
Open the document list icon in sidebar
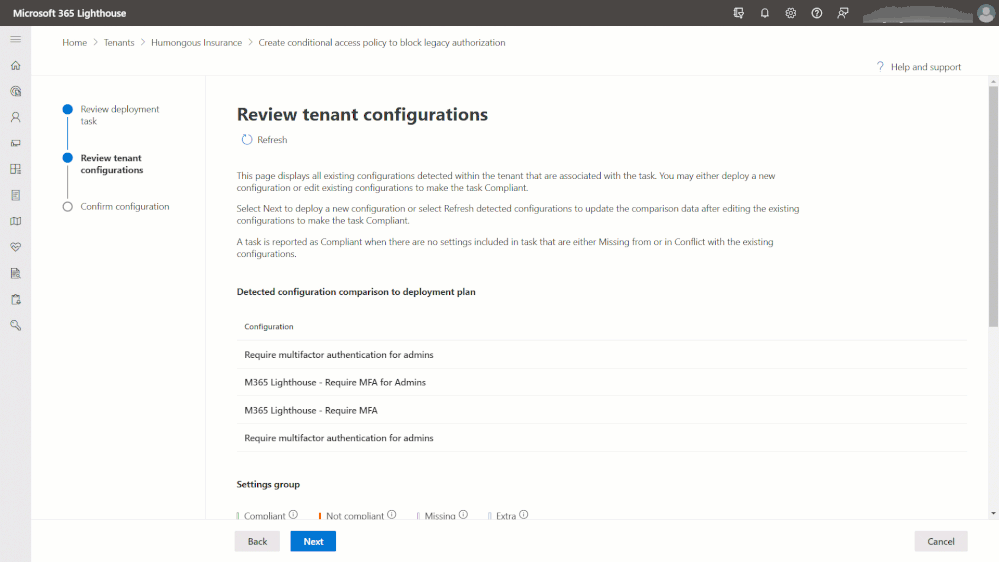pos(15,195)
